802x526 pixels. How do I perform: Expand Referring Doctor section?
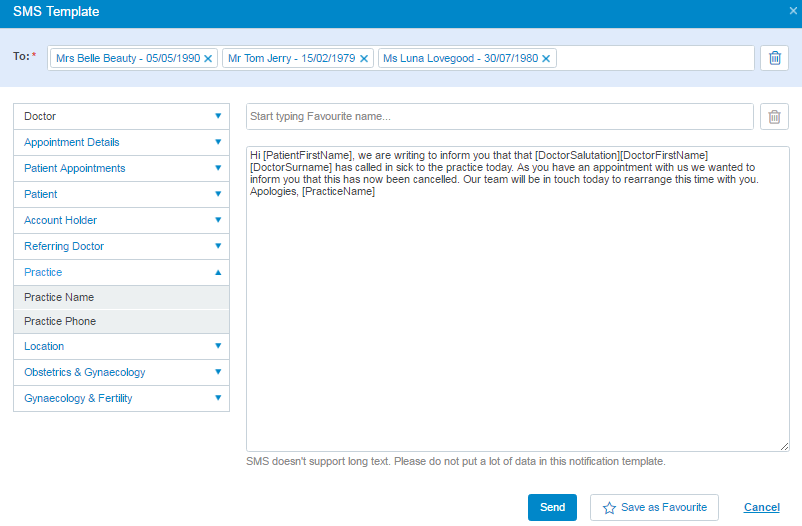[x=121, y=247]
